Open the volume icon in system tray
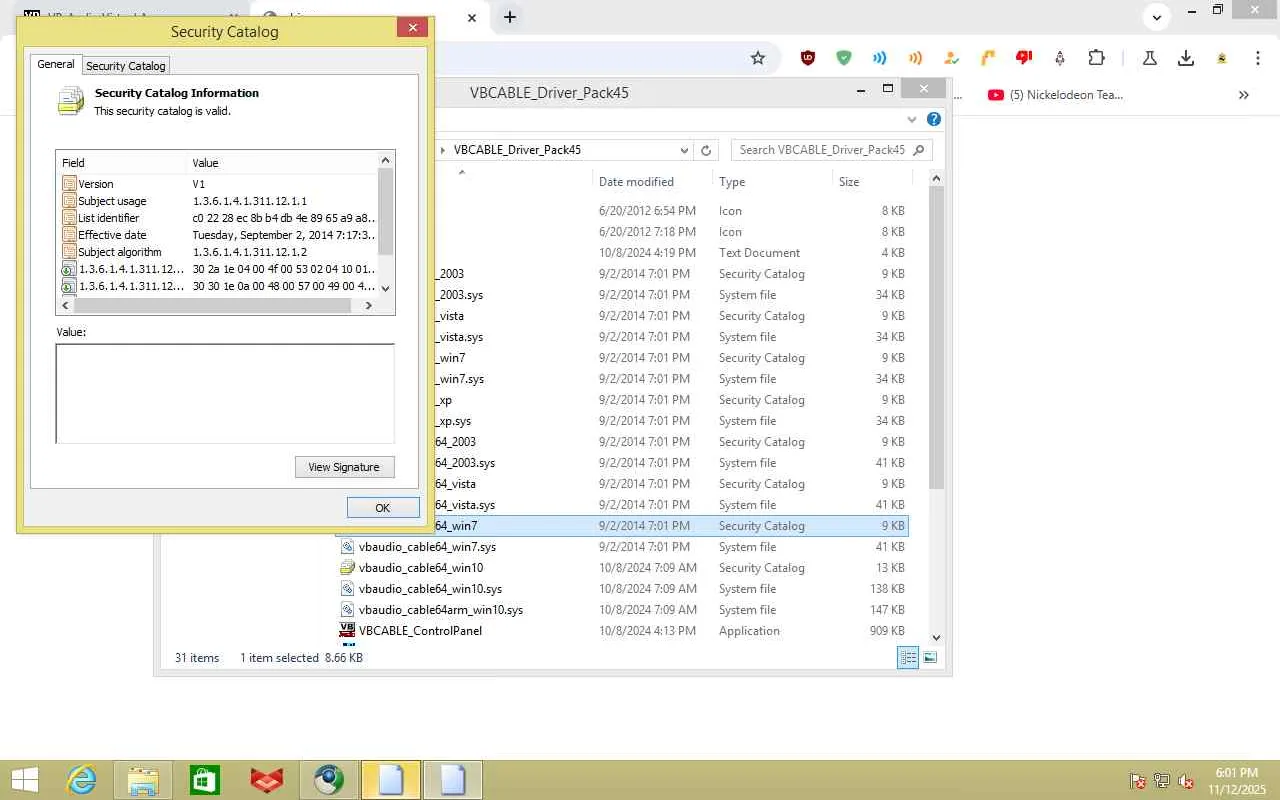1280x800 pixels. coord(1186,781)
